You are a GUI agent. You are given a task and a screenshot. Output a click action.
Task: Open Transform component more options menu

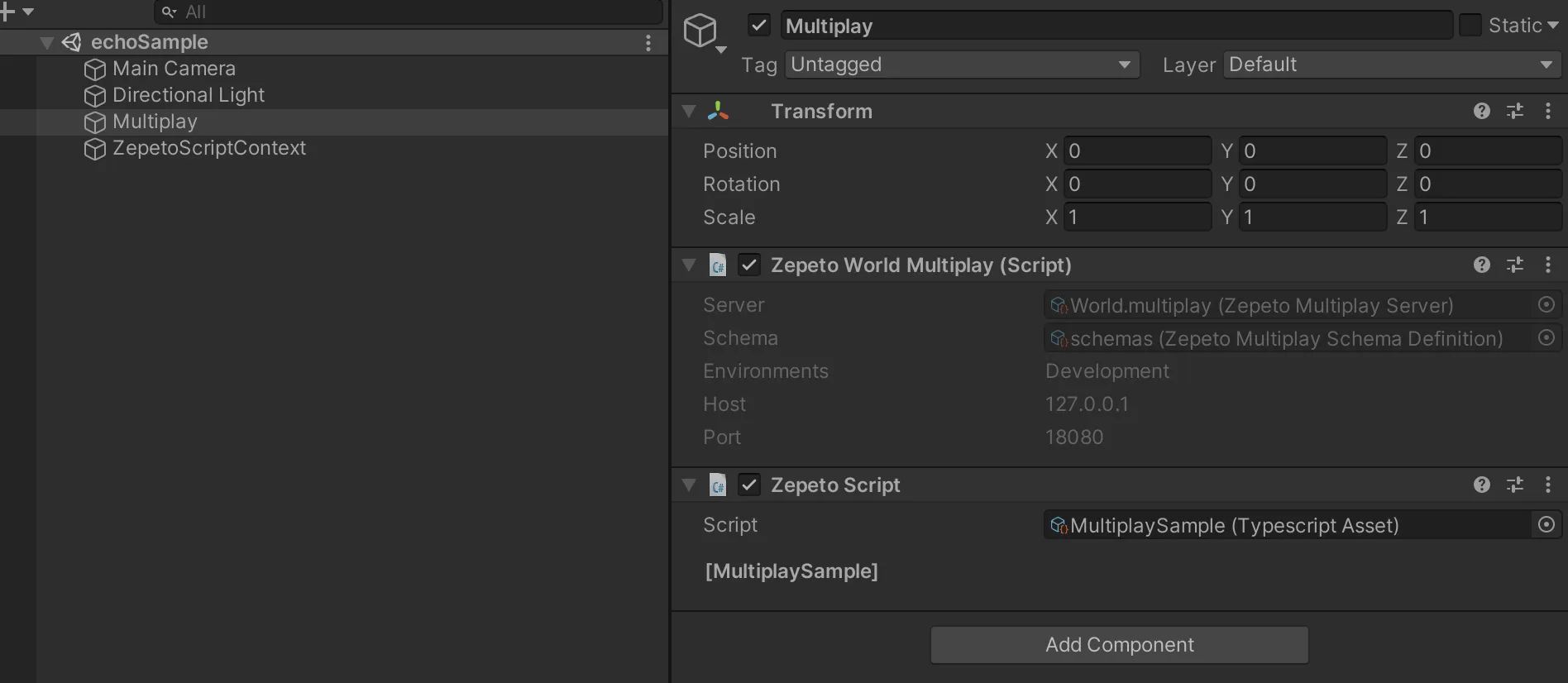(x=1548, y=112)
